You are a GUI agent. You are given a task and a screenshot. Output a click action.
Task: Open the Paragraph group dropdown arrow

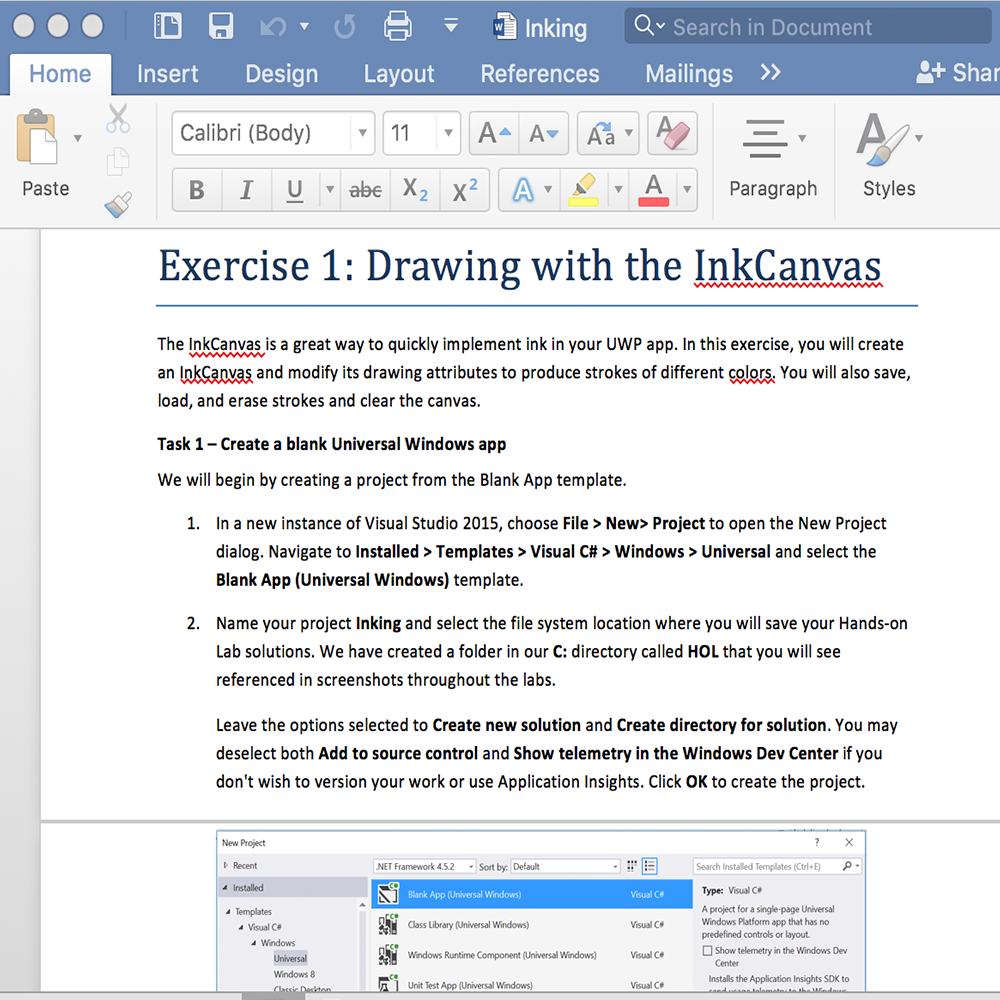[802, 138]
